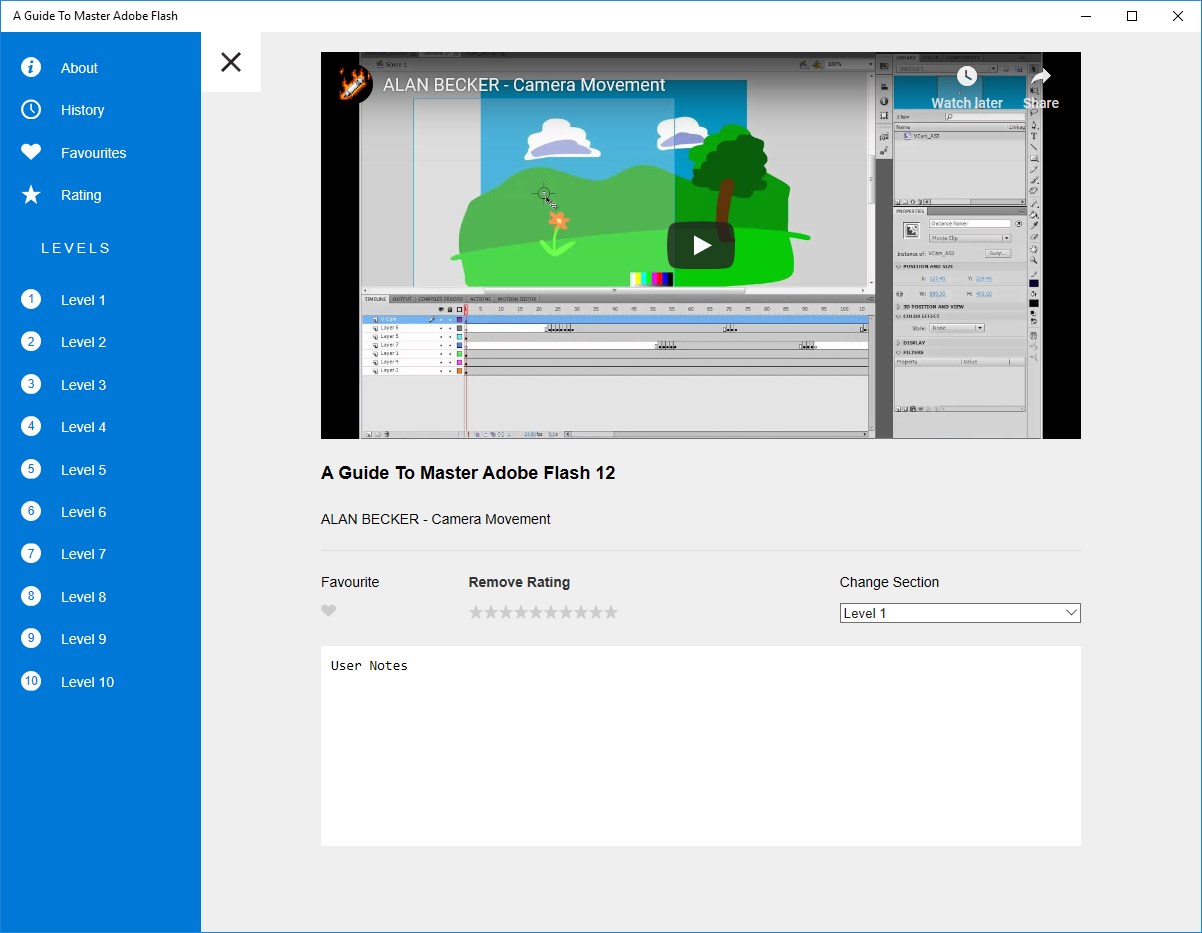Maximize the application window
Image resolution: width=1202 pixels, height=933 pixels.
coord(1132,16)
